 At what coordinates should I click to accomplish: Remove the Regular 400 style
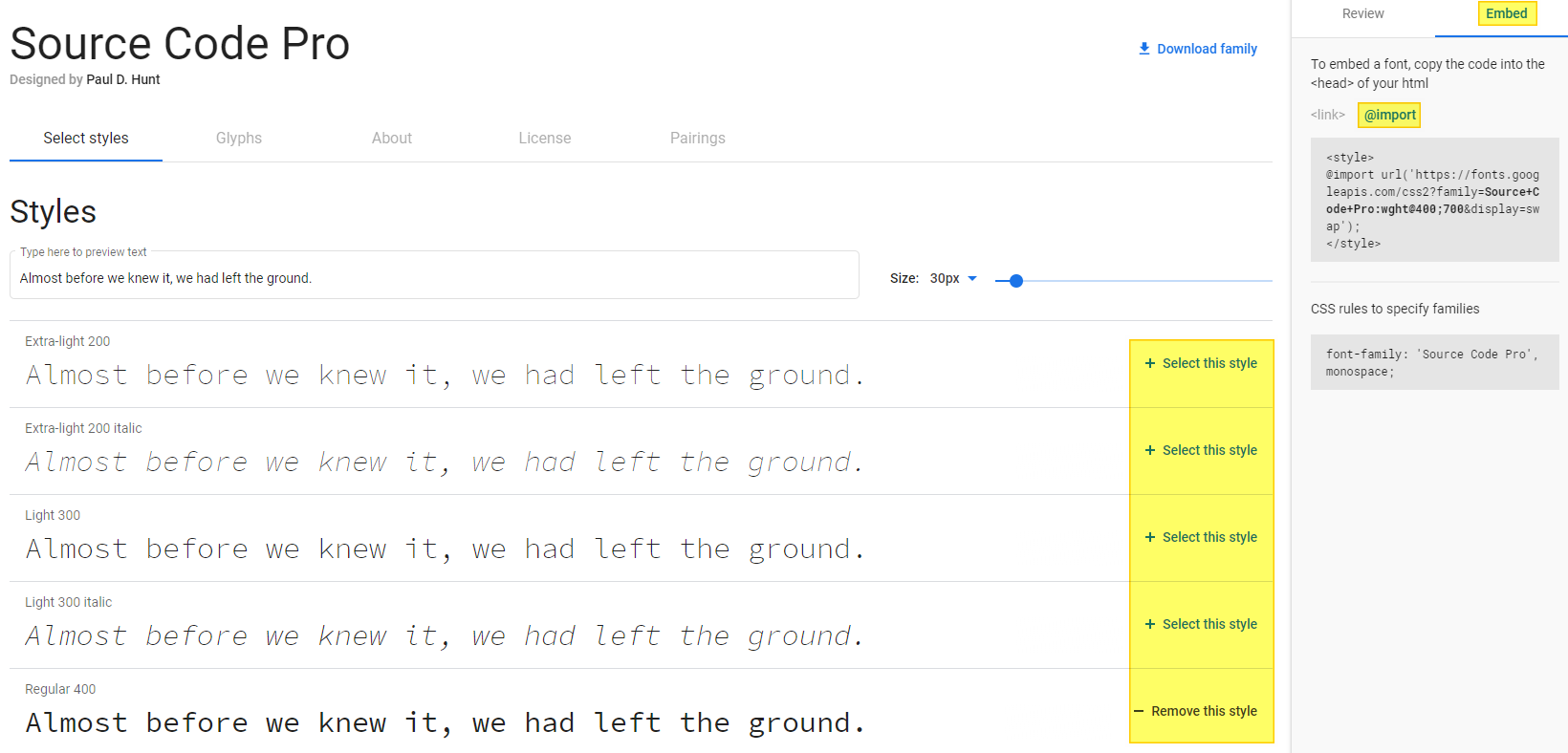(x=1195, y=711)
